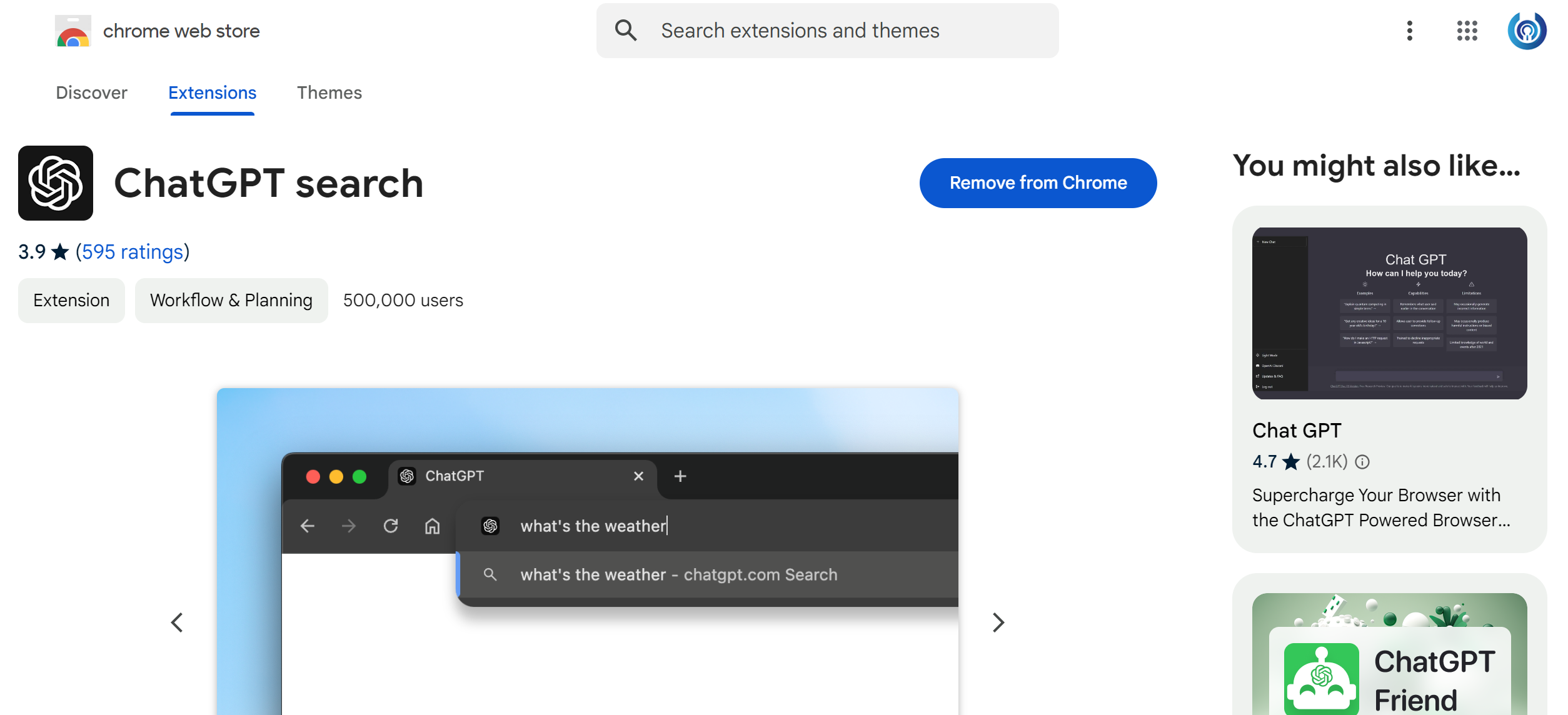This screenshot has height=715, width=1568.
Task: Open the account profile avatar
Action: pos(1527,31)
